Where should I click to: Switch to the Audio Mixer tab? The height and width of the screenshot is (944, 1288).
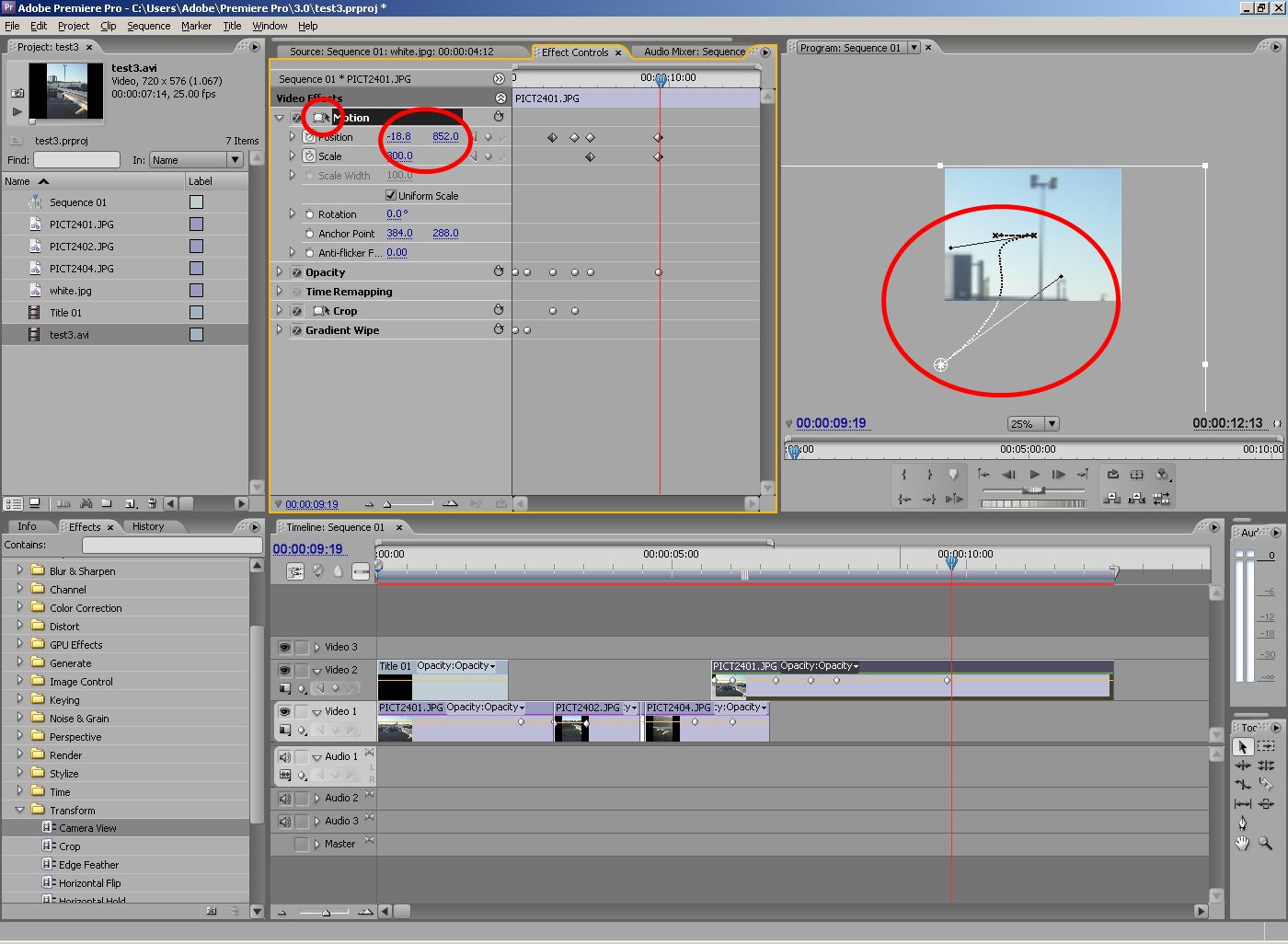[695, 52]
